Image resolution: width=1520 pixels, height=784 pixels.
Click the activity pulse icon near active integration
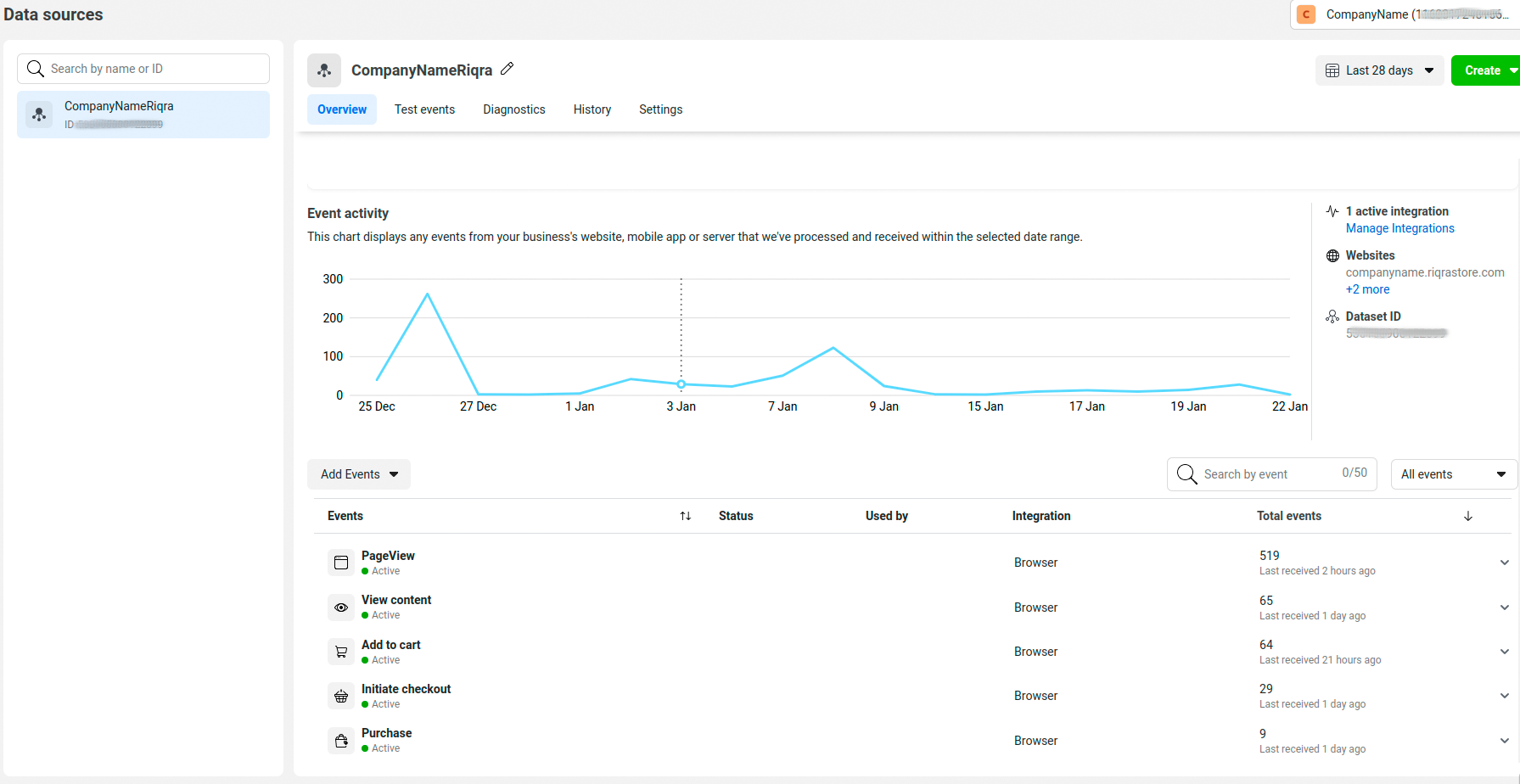(x=1332, y=211)
